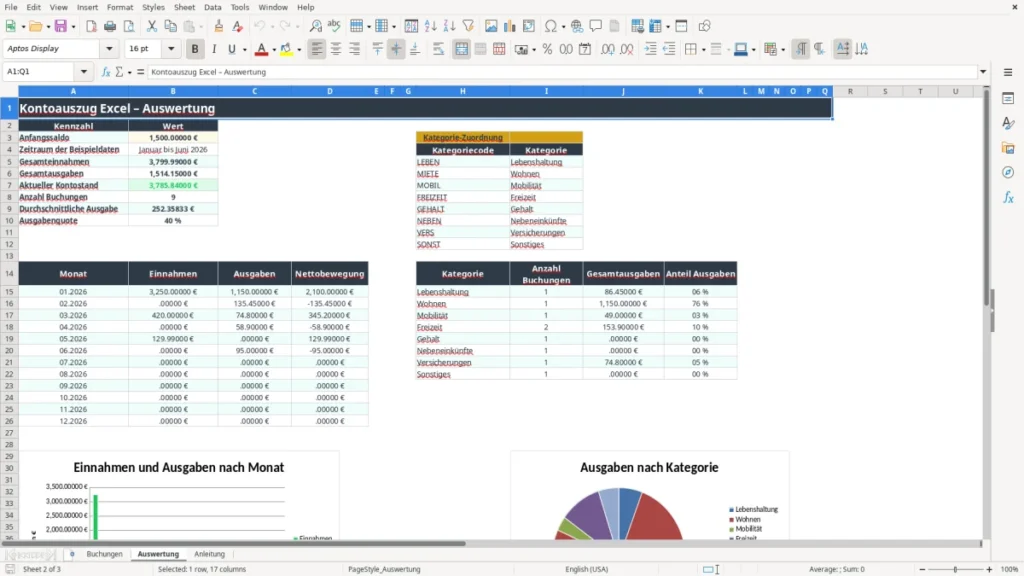This screenshot has height=576, width=1024.
Task: Apply the font color swatch
Action: click(261, 49)
